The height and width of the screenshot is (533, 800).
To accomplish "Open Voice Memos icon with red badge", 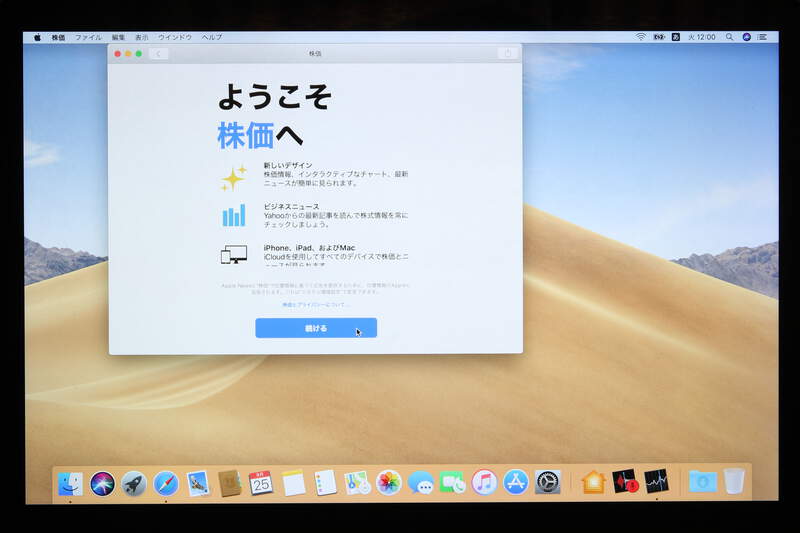I will coord(625,482).
